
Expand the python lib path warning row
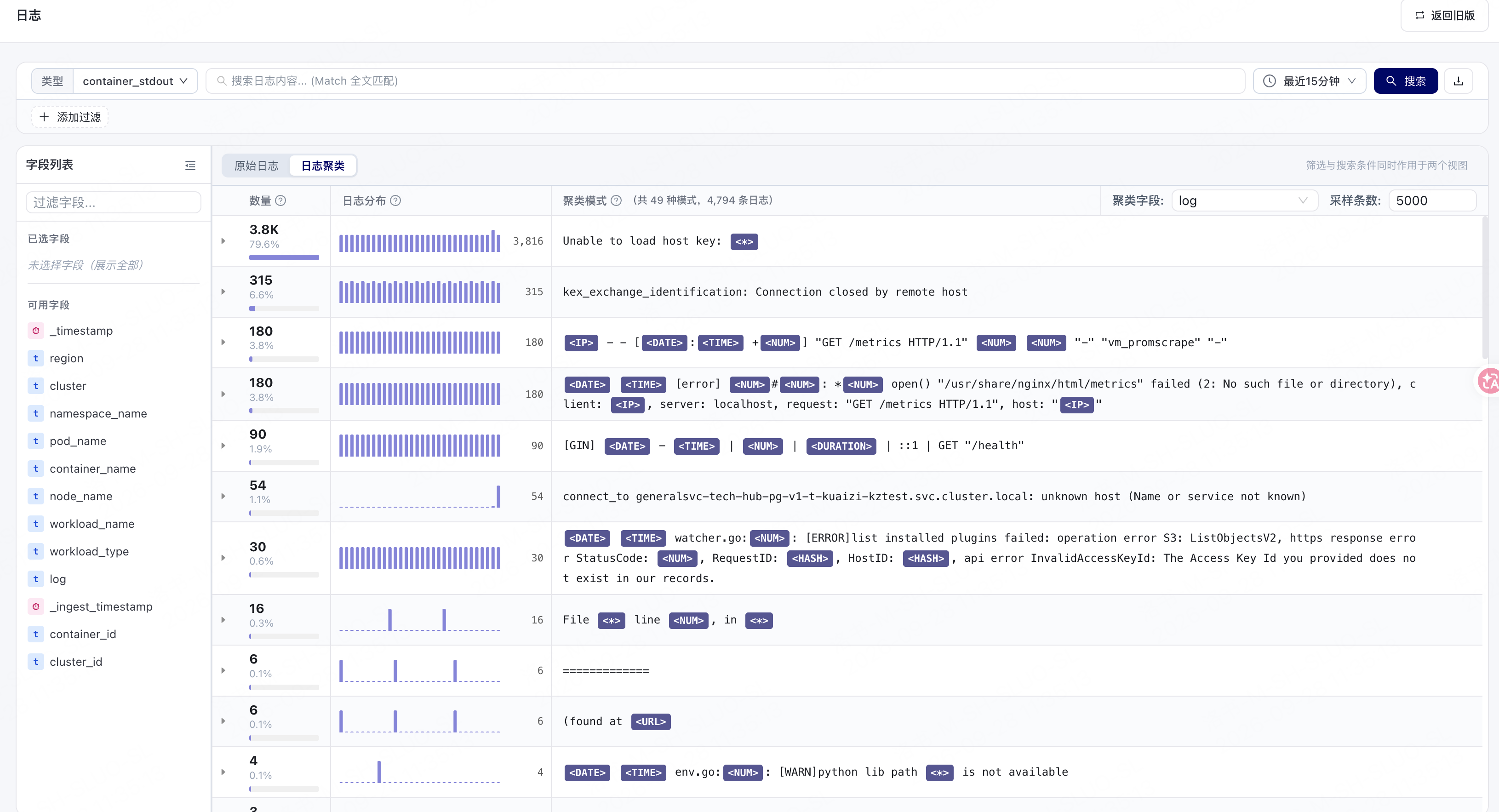223,772
